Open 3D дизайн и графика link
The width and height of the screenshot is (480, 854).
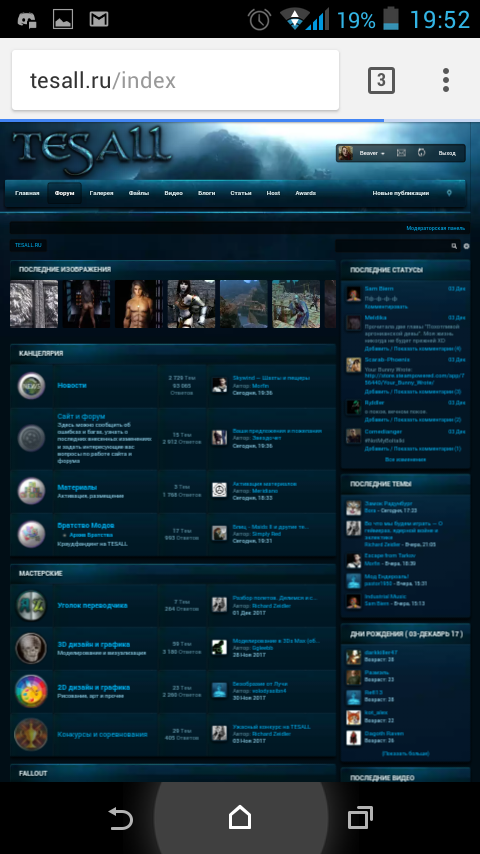point(94,644)
